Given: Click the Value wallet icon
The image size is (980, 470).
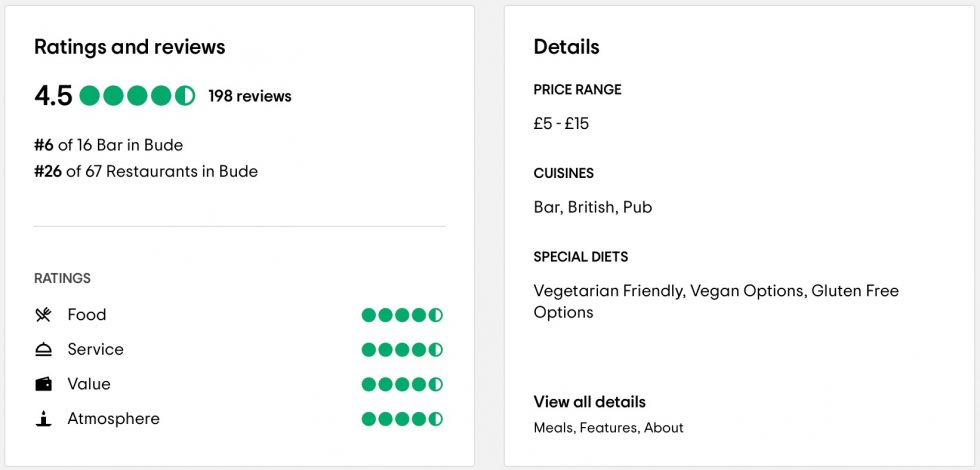Looking at the screenshot, I should click(43, 384).
